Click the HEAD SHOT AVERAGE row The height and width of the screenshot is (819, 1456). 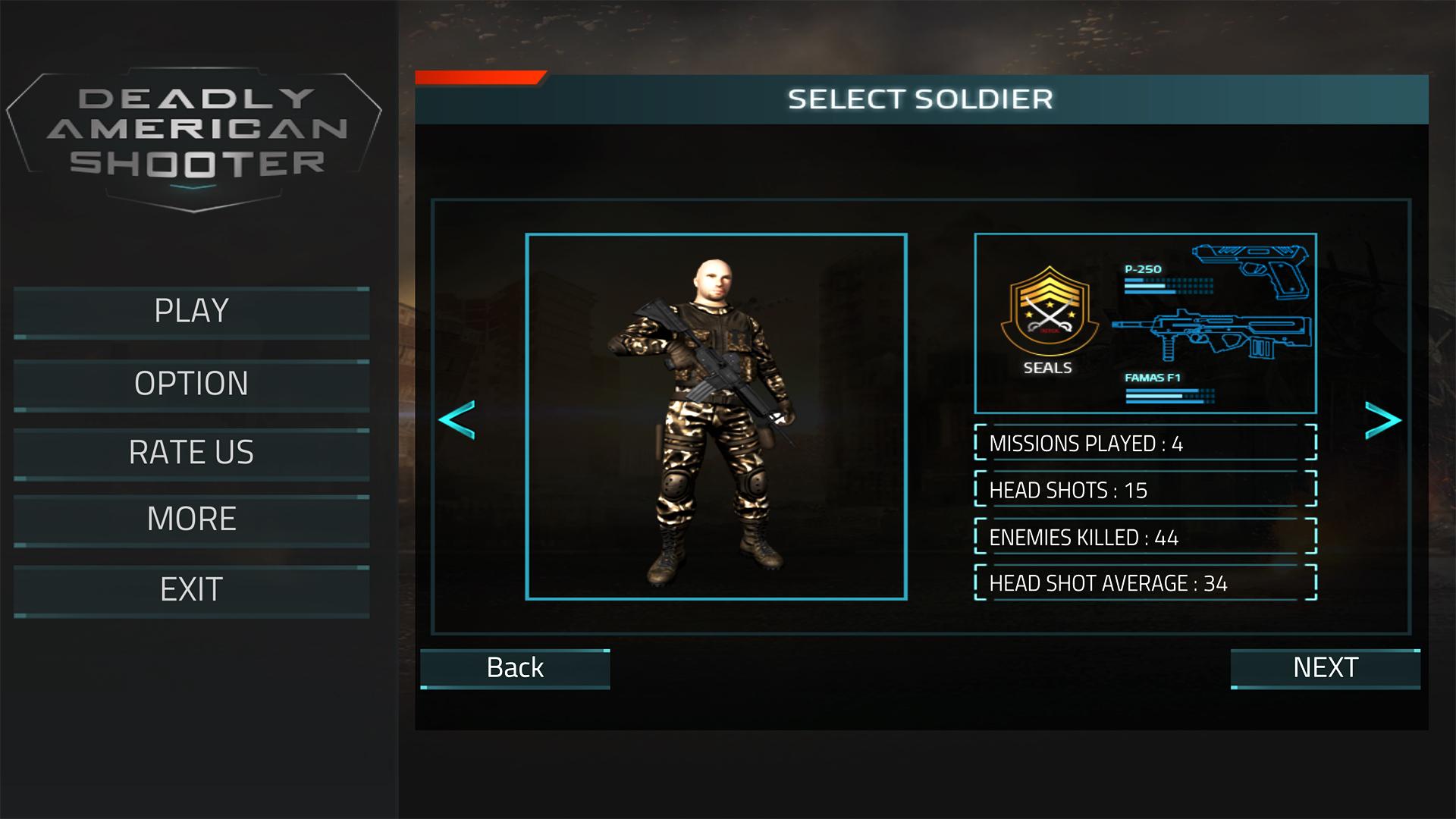coord(1145,582)
